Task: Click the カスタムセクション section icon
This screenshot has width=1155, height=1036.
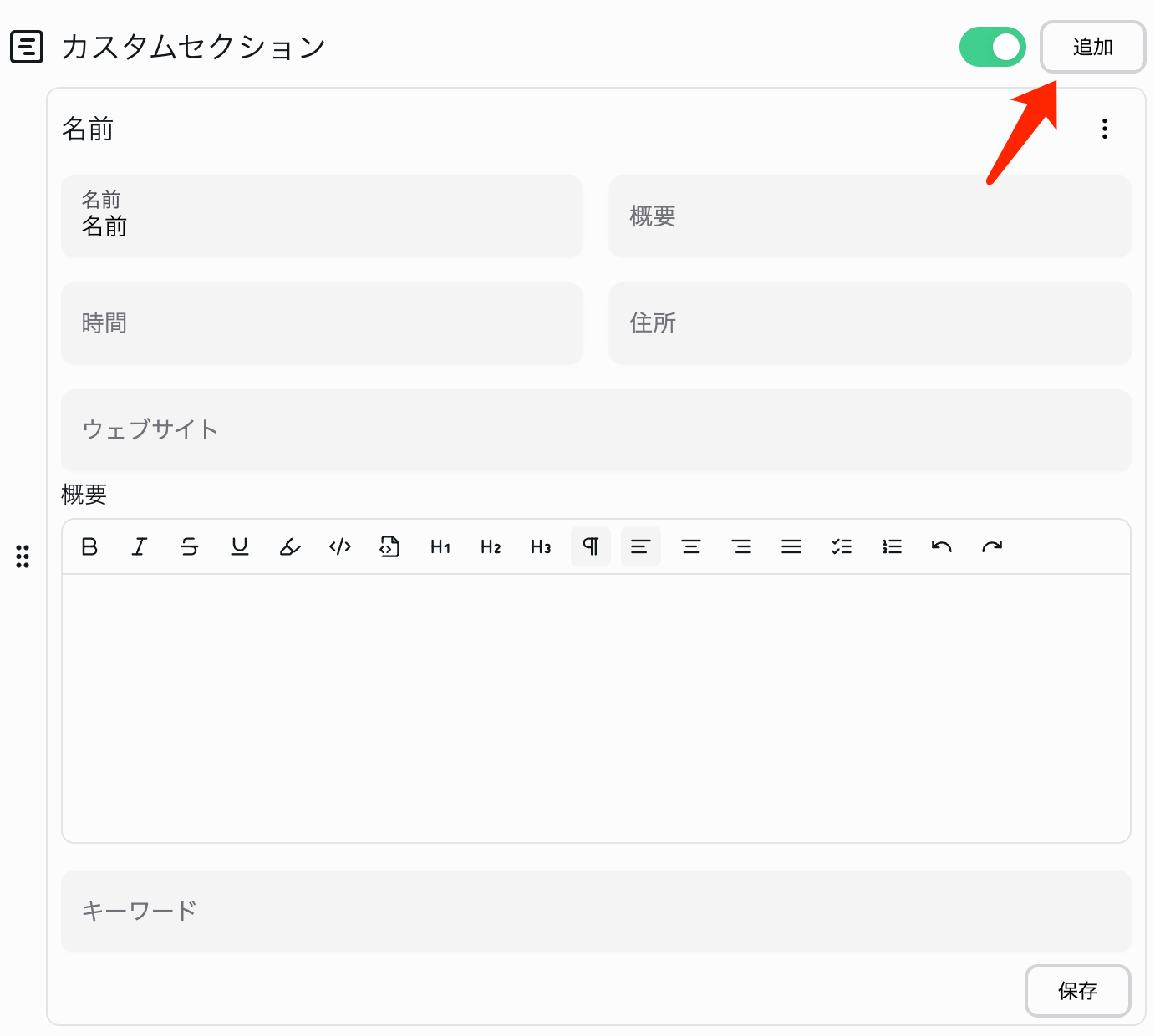Action: point(27,47)
